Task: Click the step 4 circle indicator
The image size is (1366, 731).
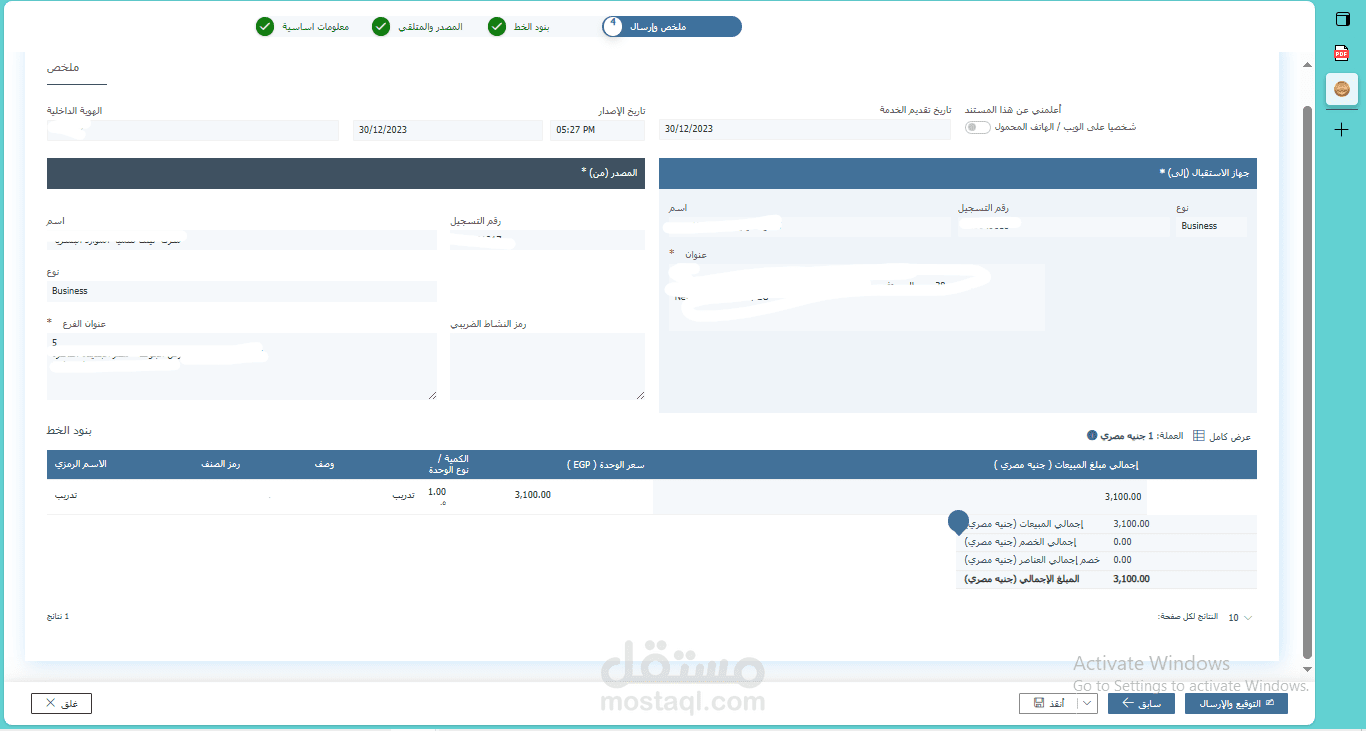Action: 613,26
